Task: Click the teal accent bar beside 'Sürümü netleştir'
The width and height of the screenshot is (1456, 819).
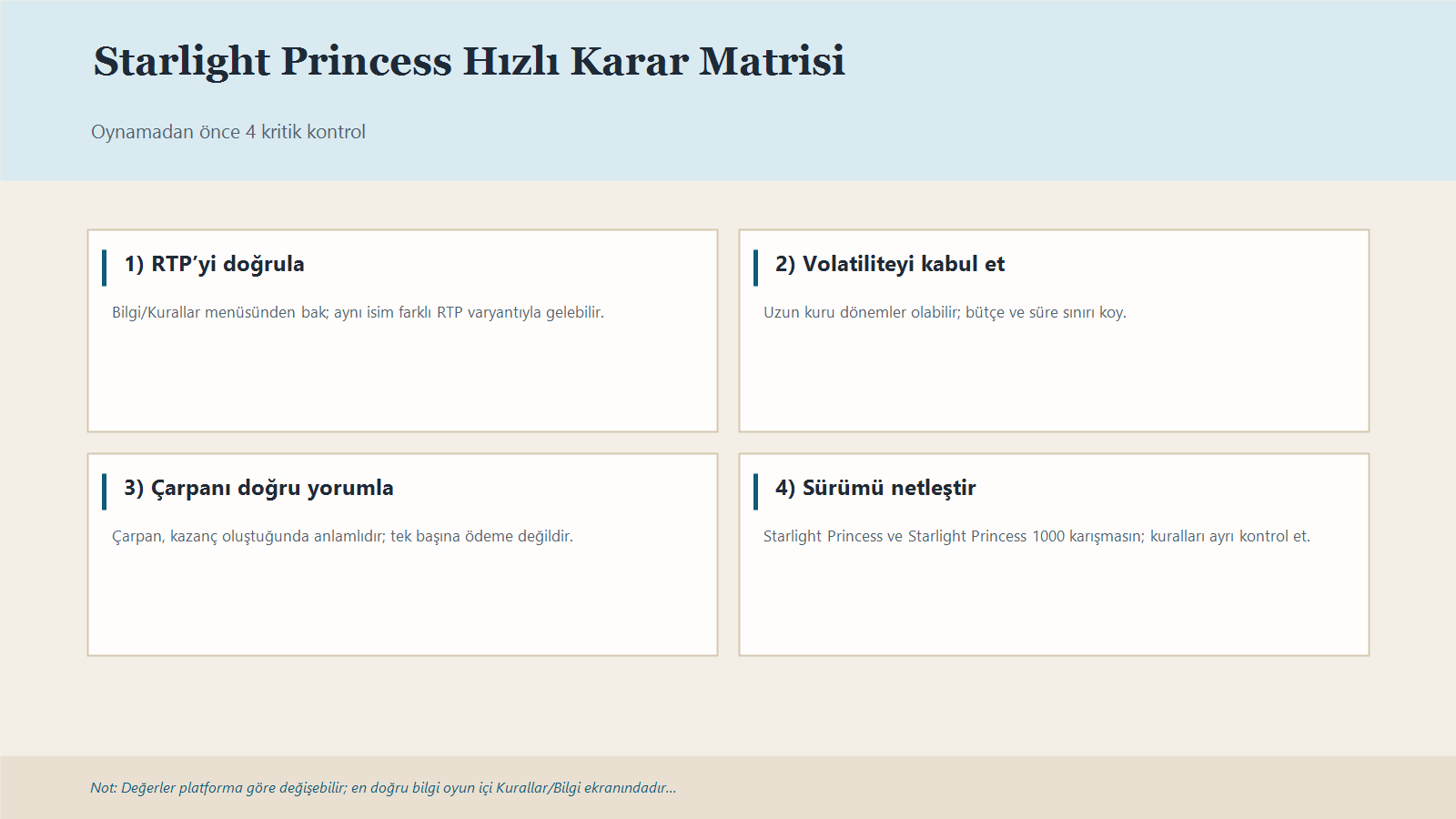Action: [x=757, y=487]
